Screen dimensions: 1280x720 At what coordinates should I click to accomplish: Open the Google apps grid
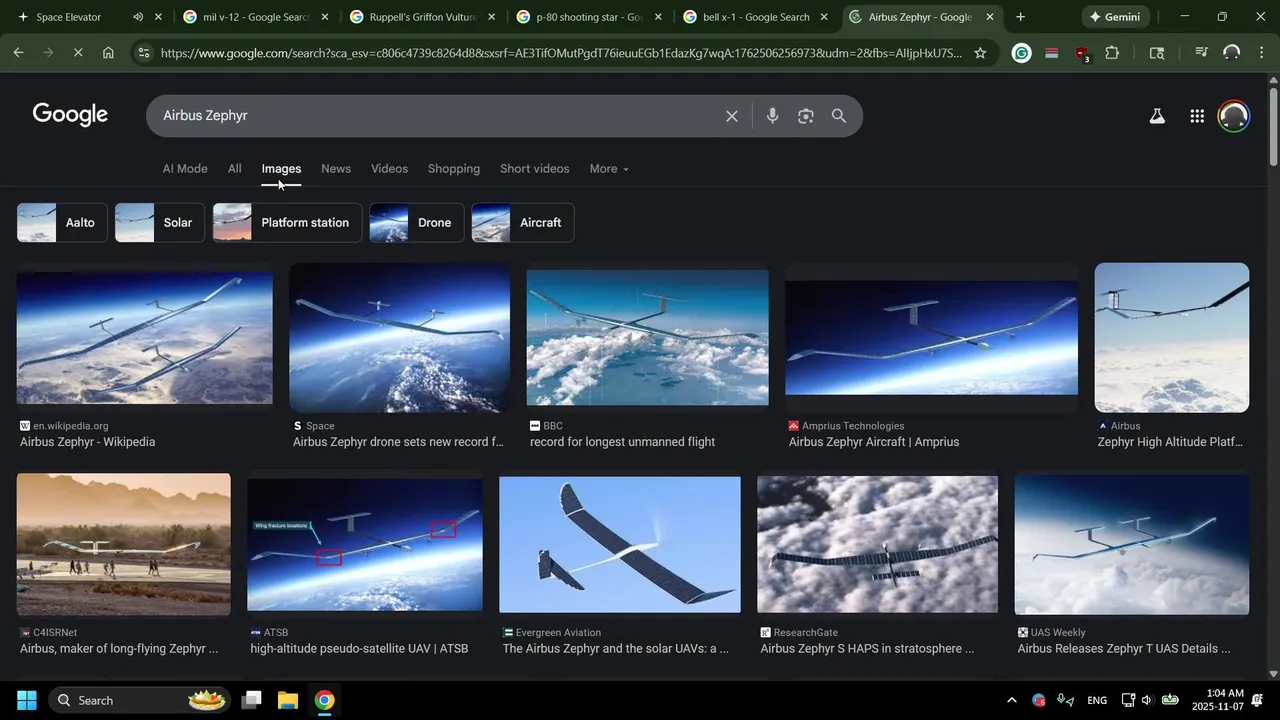point(1197,116)
